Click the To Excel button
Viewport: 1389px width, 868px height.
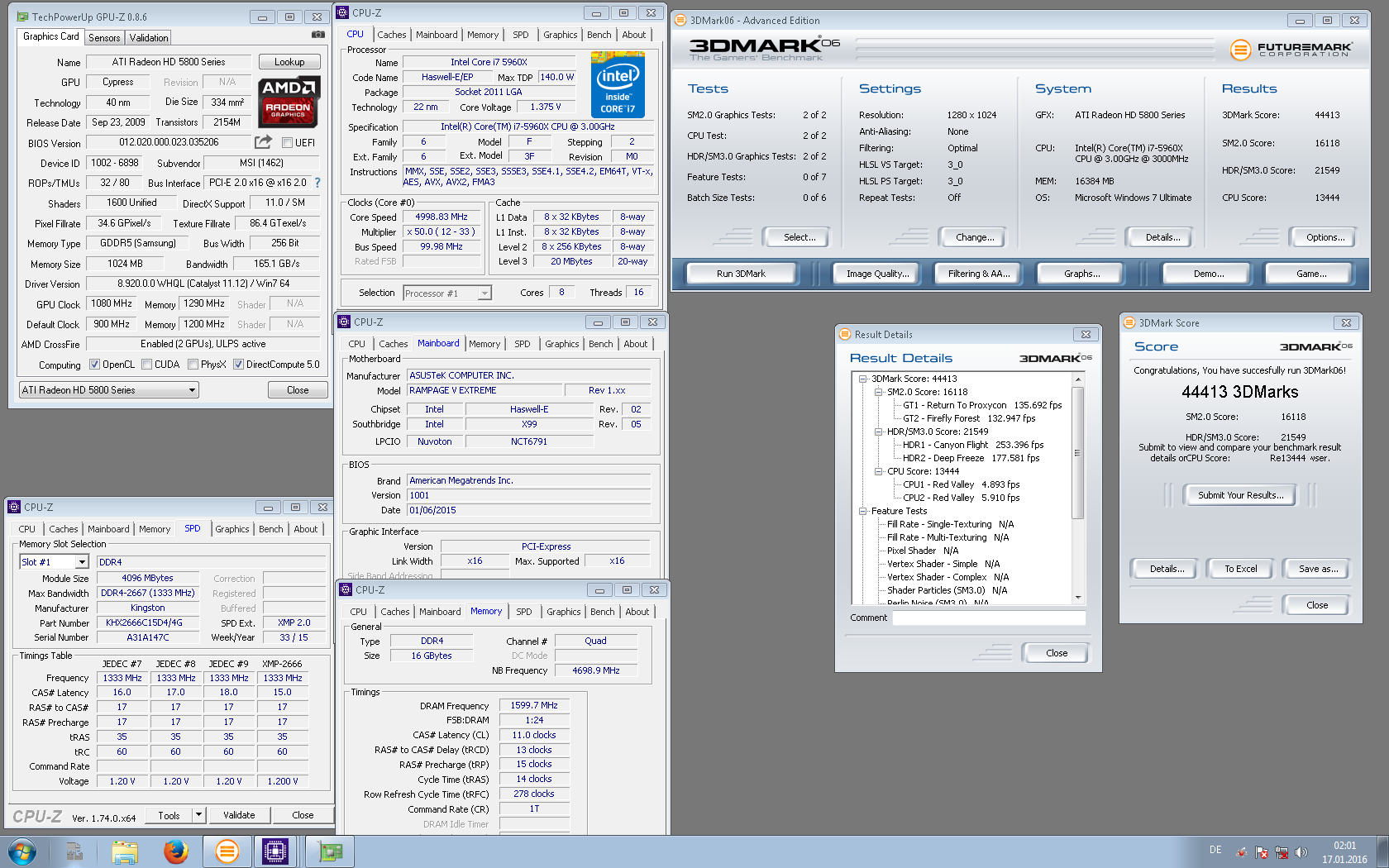click(1240, 569)
